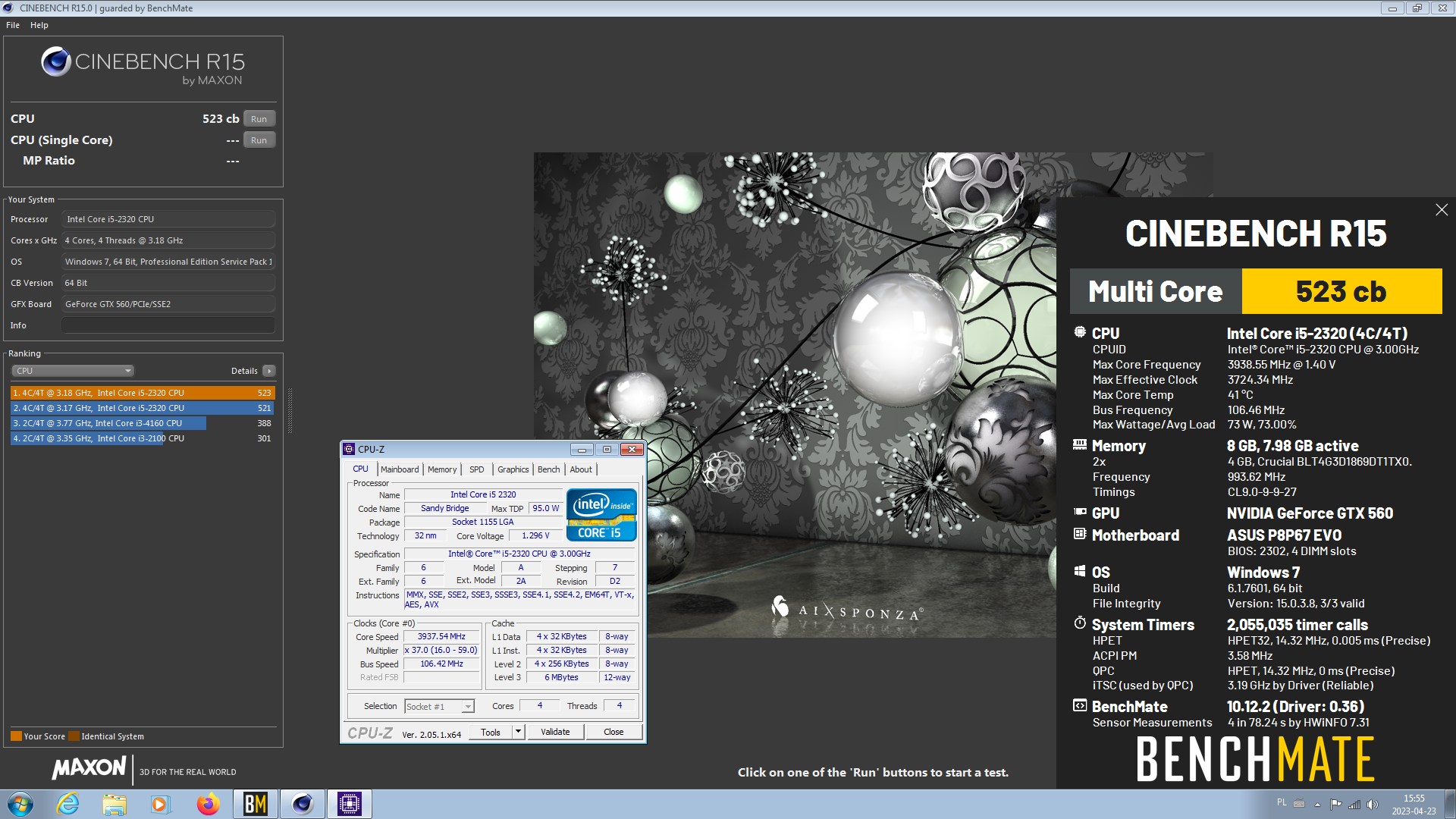1456x819 pixels.
Task: Run the CPU (Single Core) test
Action: (259, 140)
